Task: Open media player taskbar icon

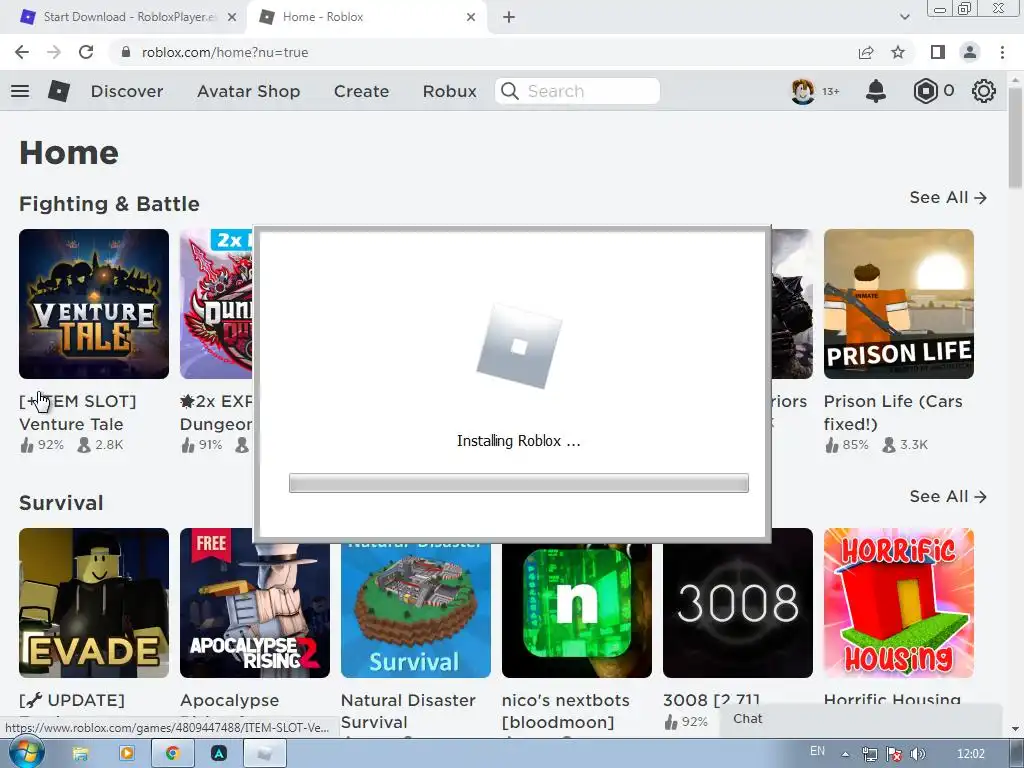Action: click(127, 754)
